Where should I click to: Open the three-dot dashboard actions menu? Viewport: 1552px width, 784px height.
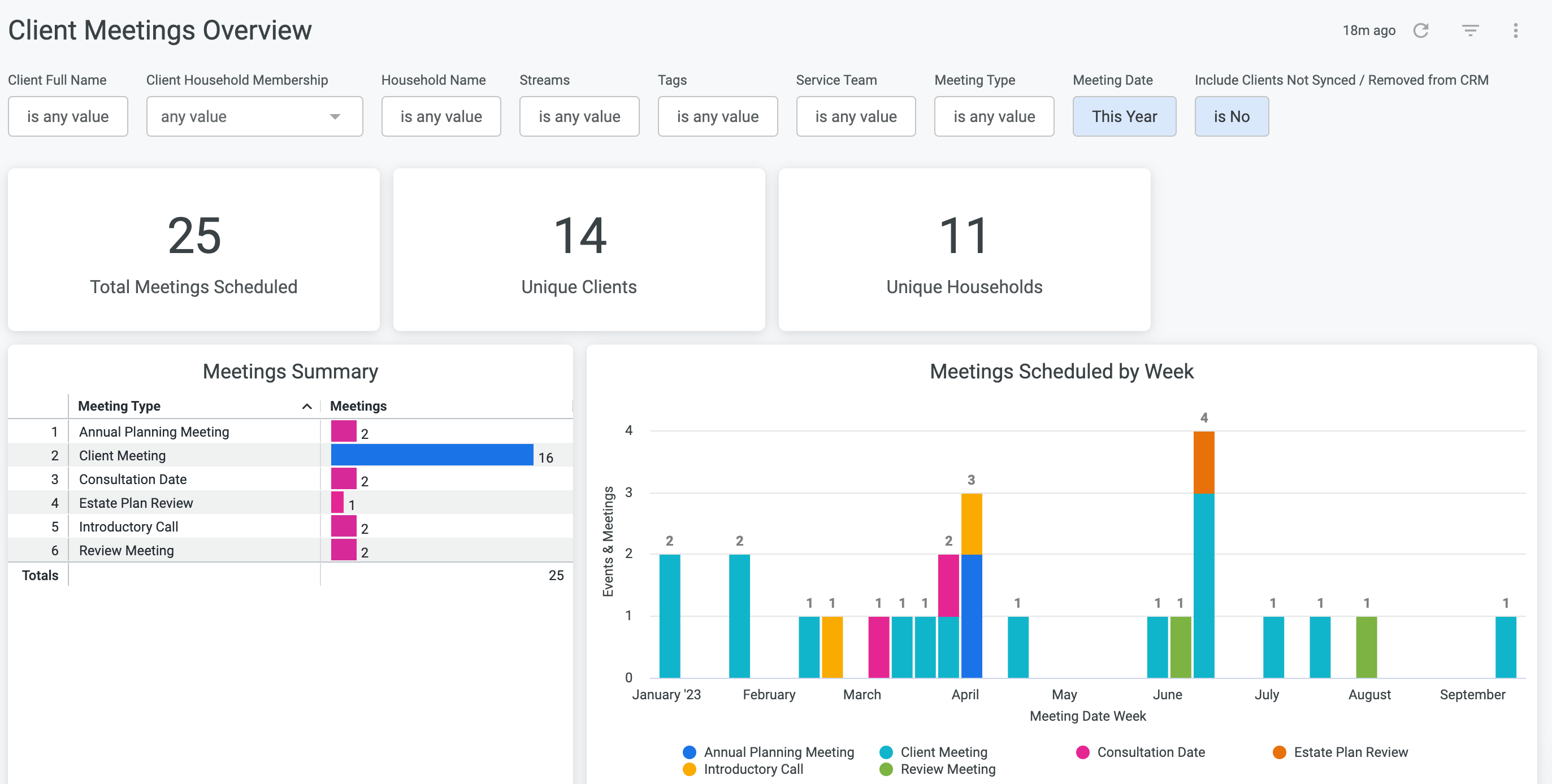1515,31
